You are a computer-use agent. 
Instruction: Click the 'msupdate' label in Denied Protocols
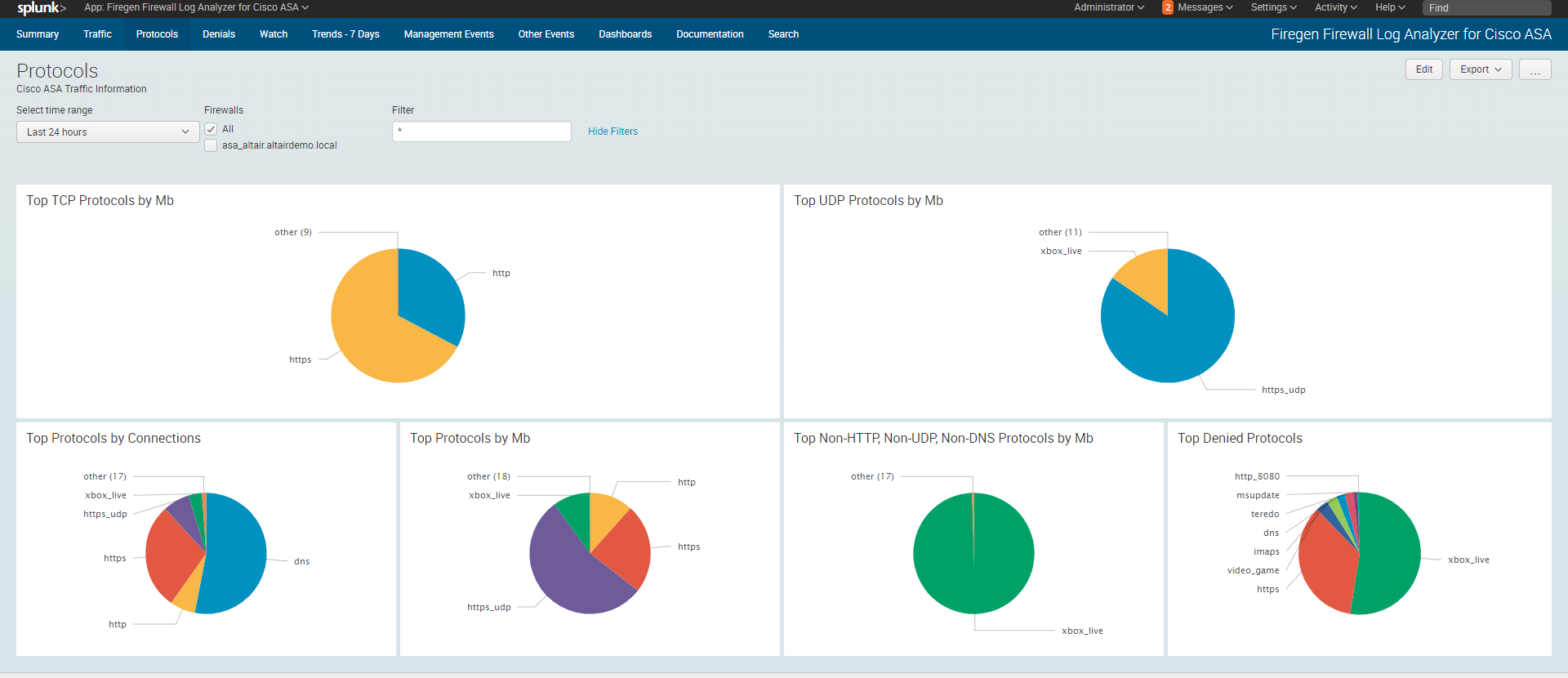point(1258,496)
